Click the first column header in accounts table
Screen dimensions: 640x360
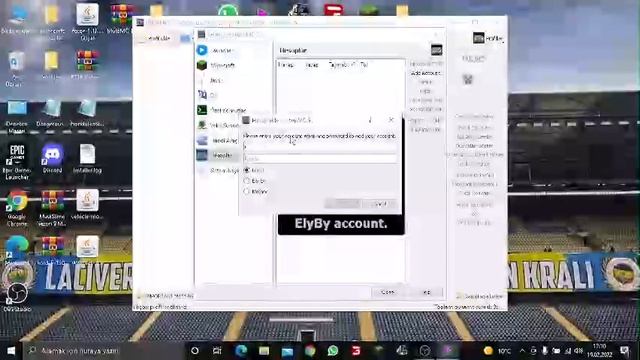(285, 64)
